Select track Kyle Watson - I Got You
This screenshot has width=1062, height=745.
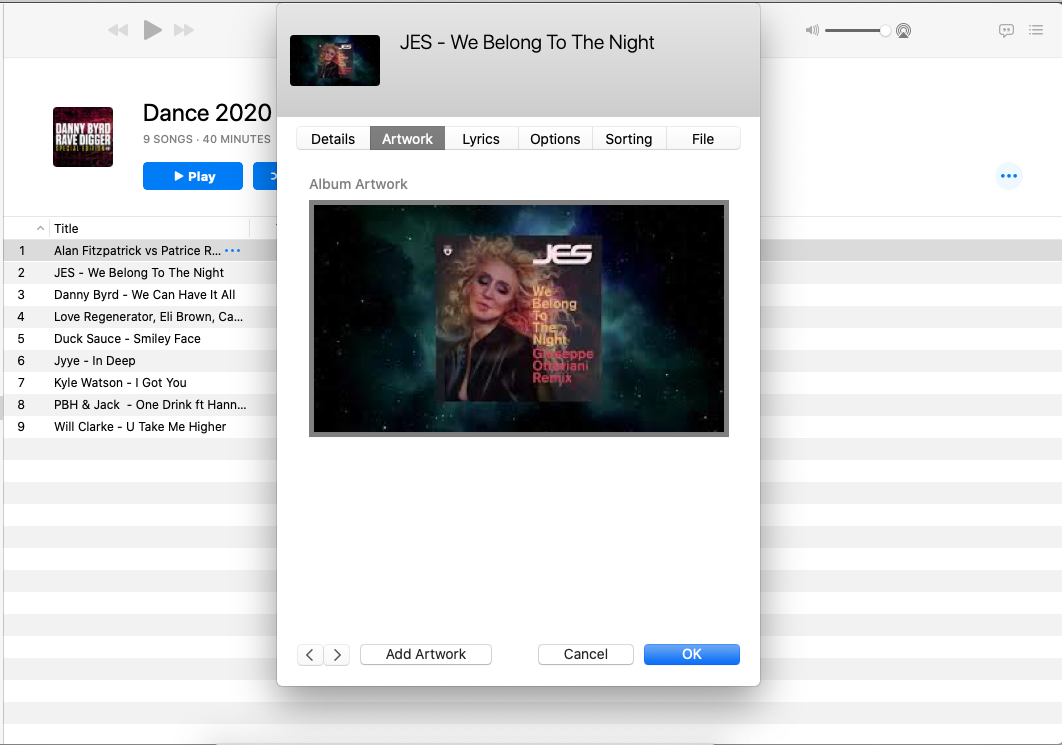click(120, 383)
